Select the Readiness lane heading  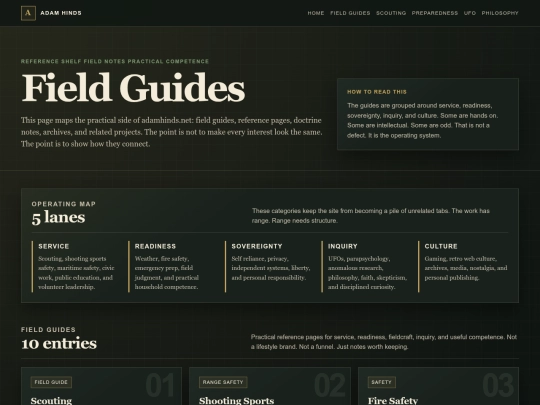155,246
